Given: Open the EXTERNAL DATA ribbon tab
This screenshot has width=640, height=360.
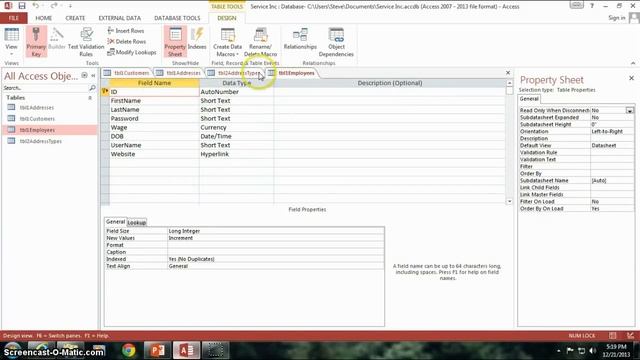Looking at the screenshot, I should click(120, 18).
